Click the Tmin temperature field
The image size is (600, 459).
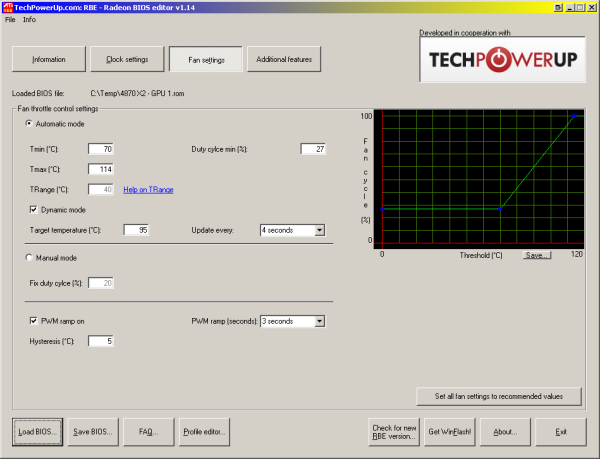pyautogui.click(x=101, y=149)
